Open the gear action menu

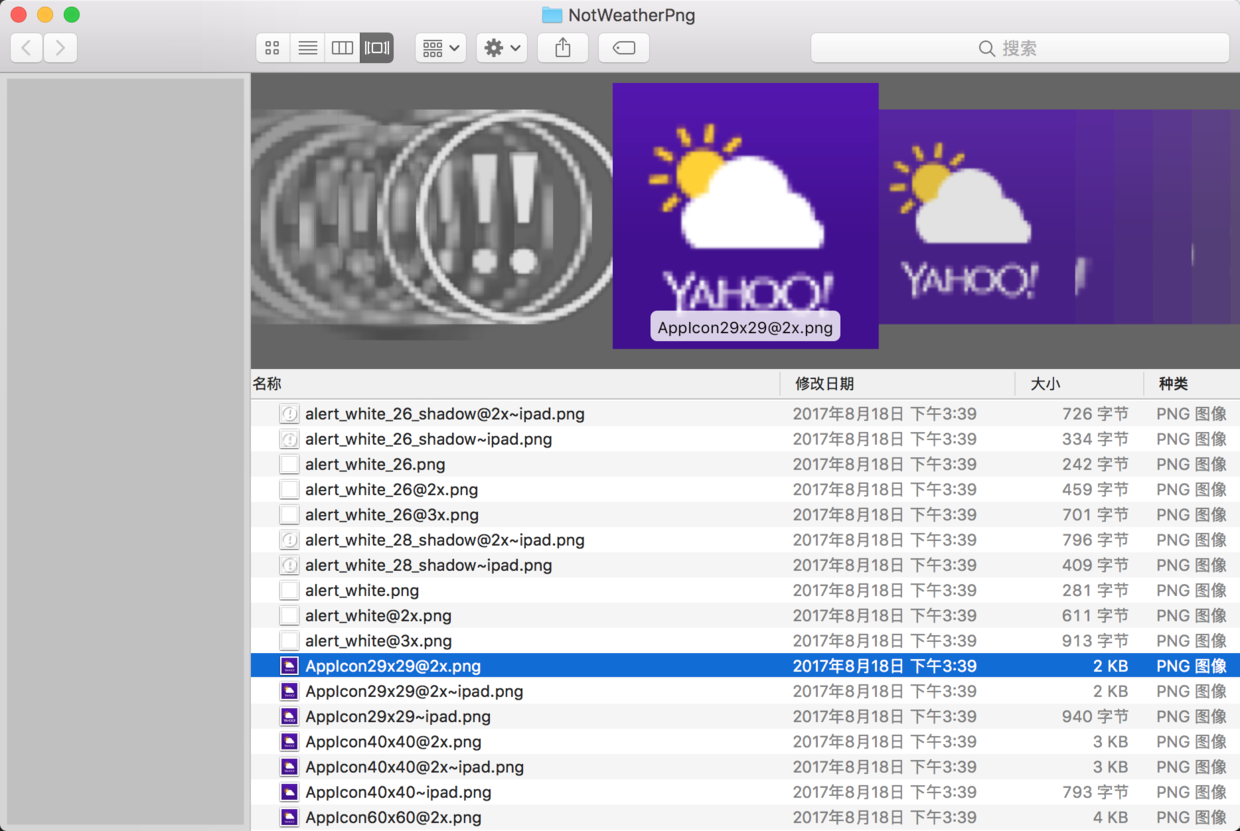pos(502,48)
